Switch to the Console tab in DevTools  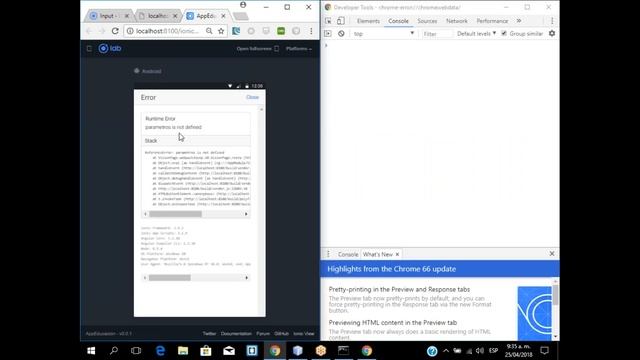tap(398, 21)
